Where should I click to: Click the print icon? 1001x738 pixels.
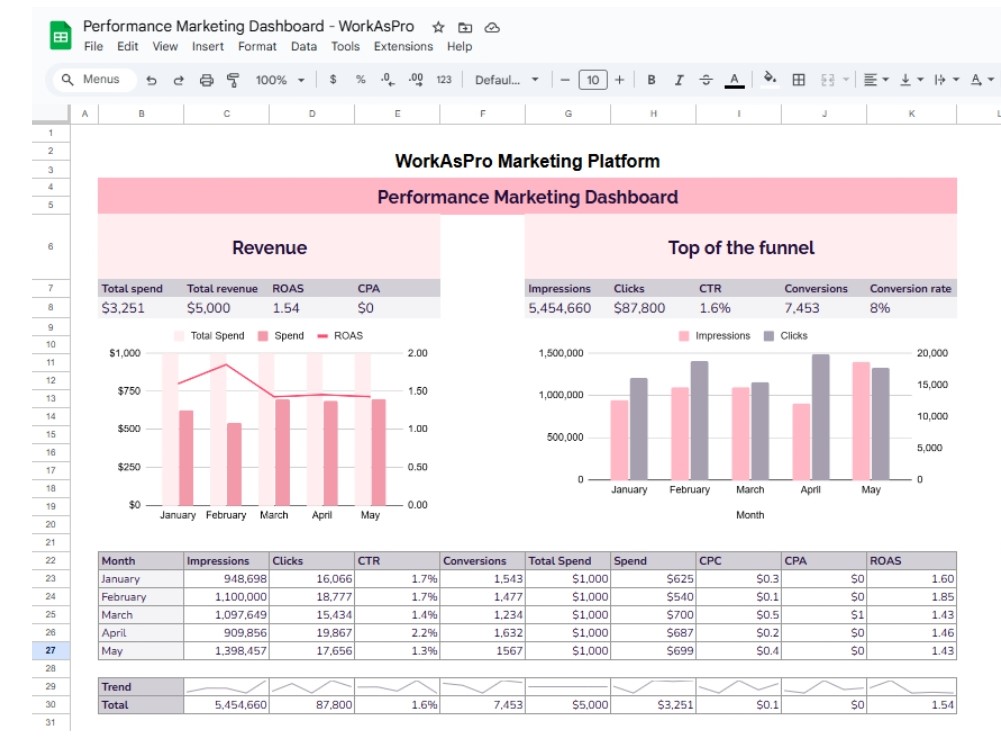coord(206,80)
